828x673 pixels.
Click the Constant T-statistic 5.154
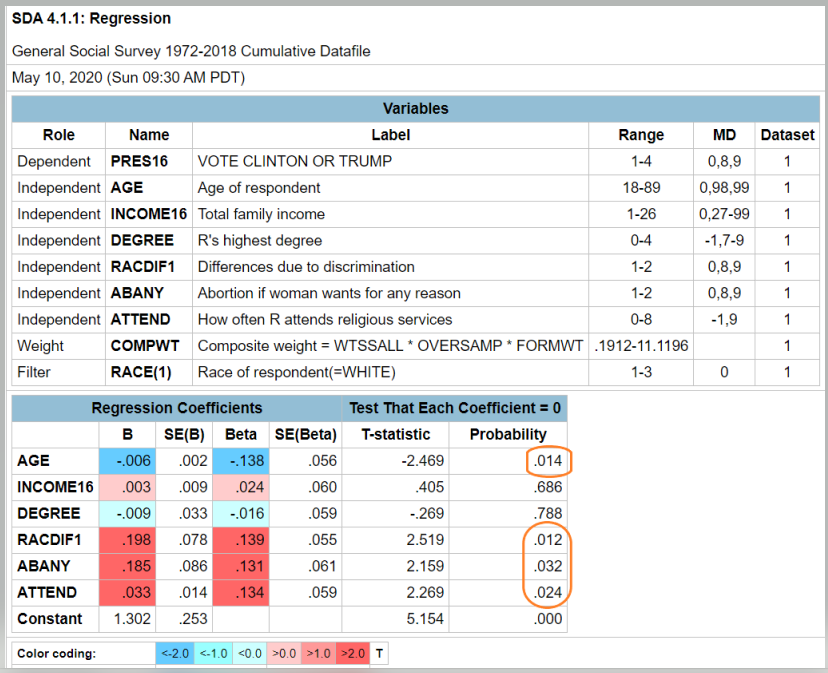425,619
